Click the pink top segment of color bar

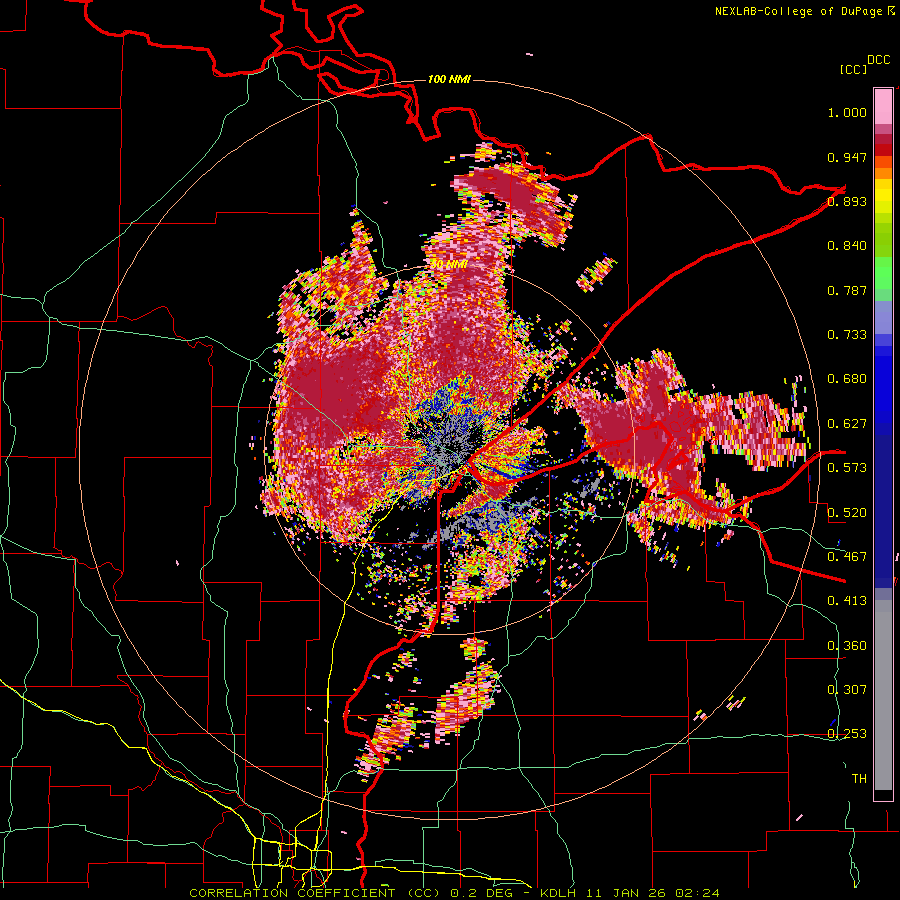[883, 107]
